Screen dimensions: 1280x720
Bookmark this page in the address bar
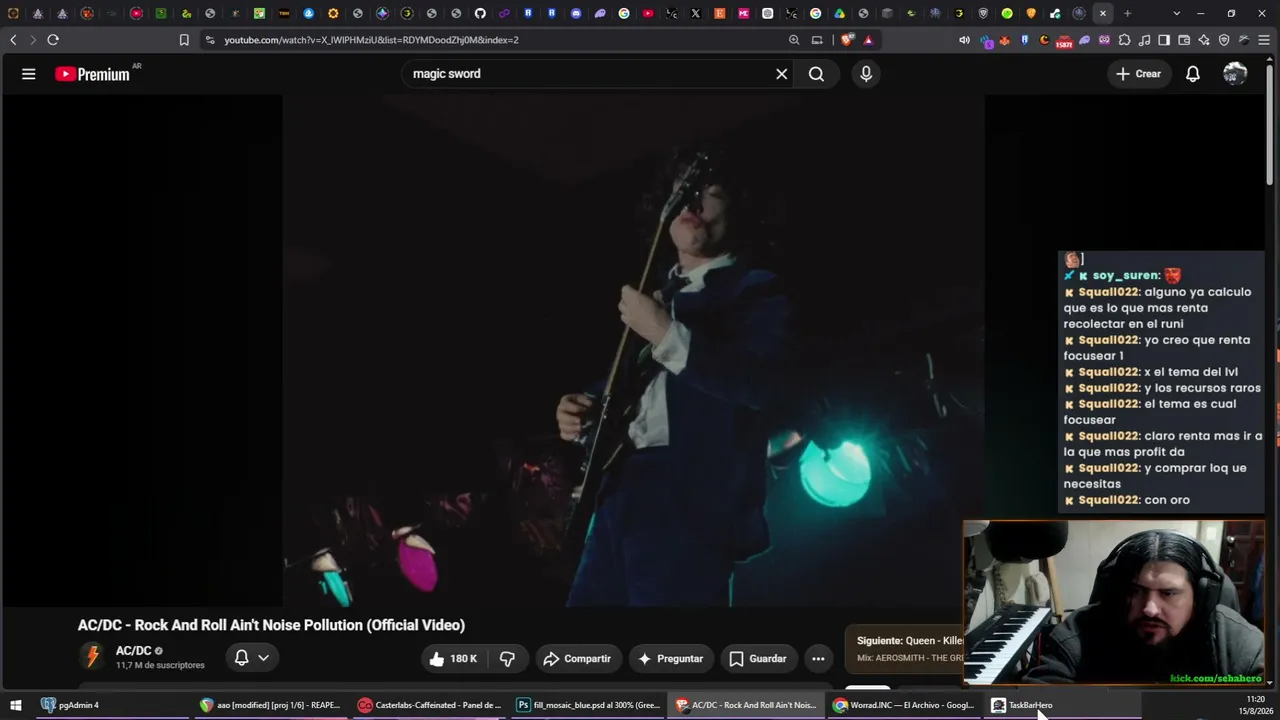click(184, 40)
